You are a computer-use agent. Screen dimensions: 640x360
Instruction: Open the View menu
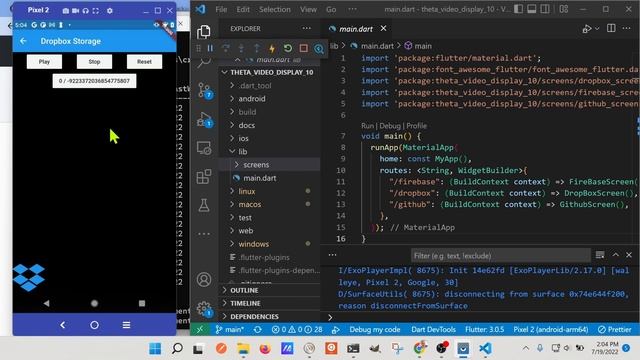pyautogui.click(x=308, y=9)
